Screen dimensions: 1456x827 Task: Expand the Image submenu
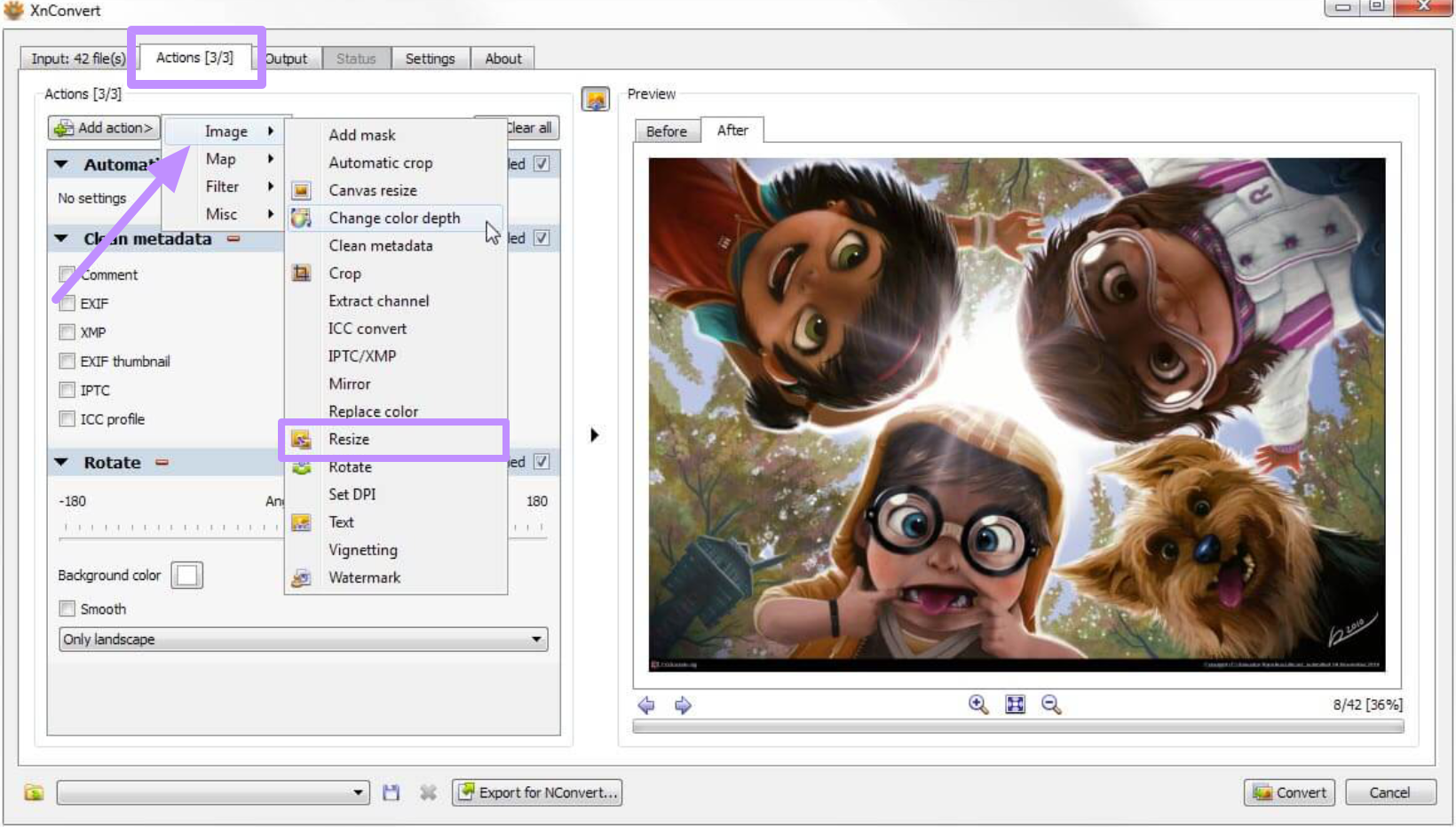click(x=224, y=131)
